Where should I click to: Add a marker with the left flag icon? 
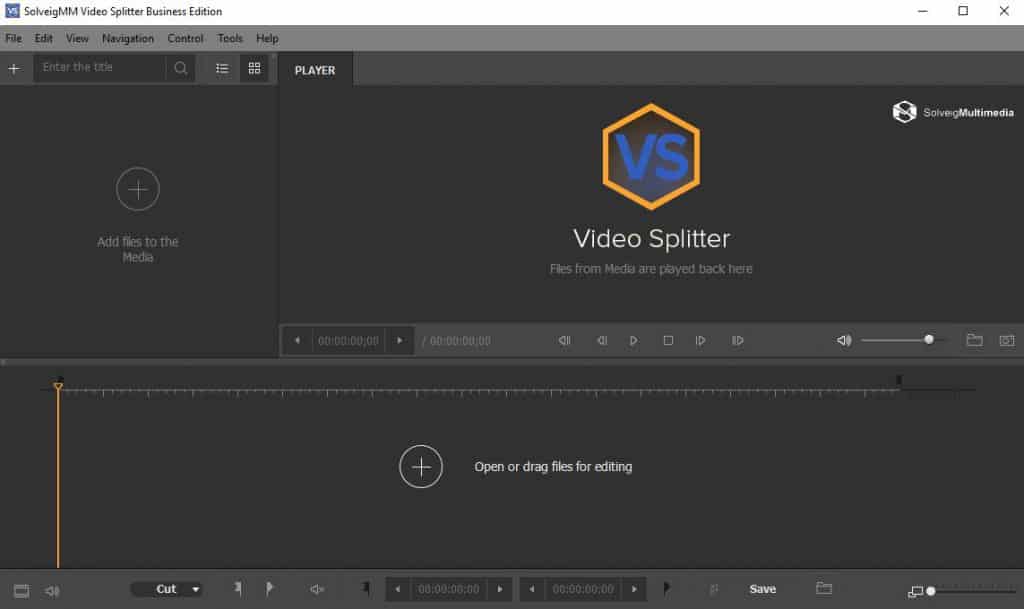point(238,589)
